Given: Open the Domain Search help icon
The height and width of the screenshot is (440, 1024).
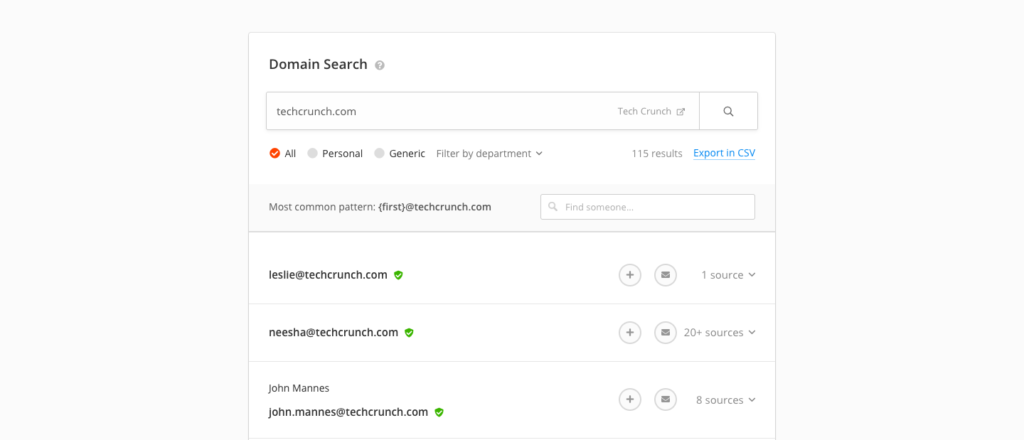Looking at the screenshot, I should 380,65.
